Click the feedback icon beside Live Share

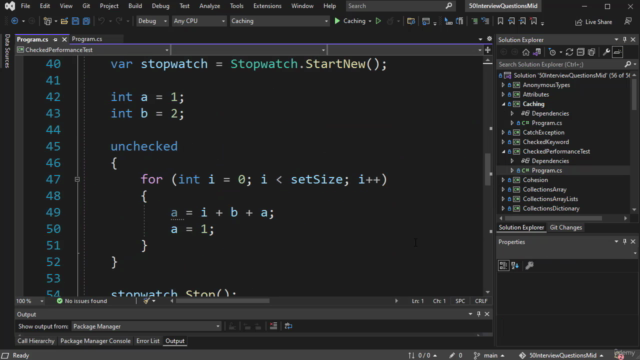[x=628, y=21]
